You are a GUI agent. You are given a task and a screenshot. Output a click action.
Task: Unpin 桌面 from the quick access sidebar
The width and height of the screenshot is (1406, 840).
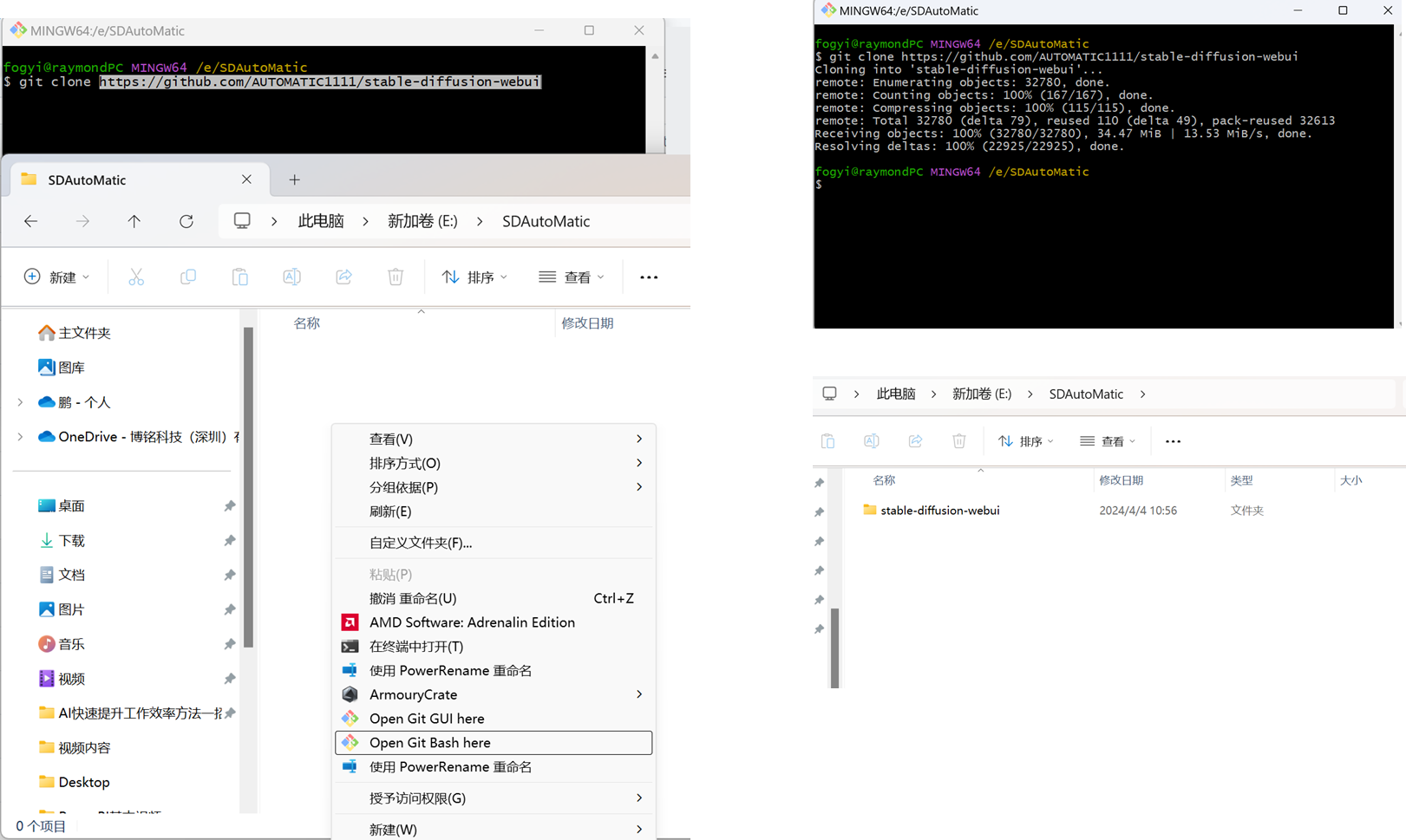pyautogui.click(x=229, y=505)
